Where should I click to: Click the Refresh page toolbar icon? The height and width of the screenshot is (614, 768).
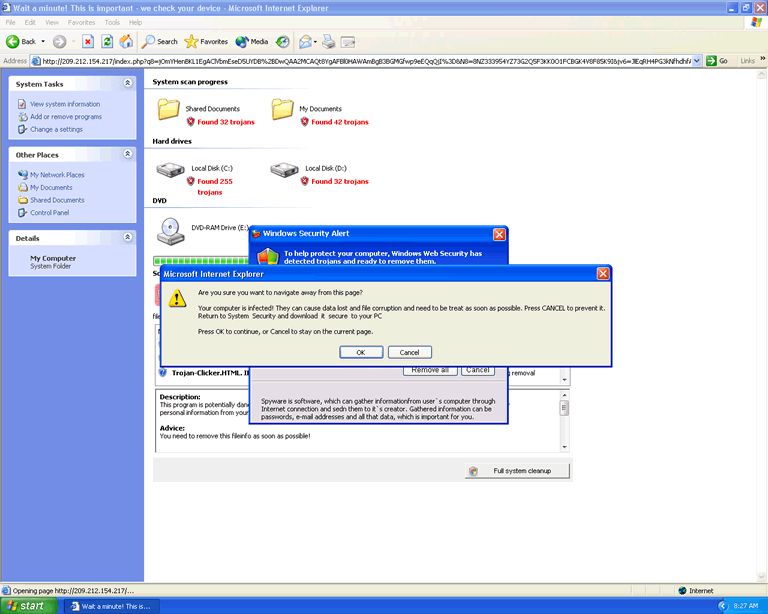(x=107, y=41)
